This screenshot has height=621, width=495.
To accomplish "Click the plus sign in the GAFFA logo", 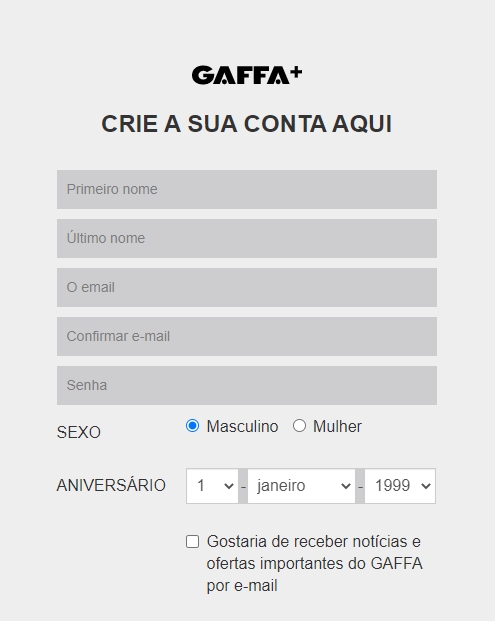I will (295, 72).
